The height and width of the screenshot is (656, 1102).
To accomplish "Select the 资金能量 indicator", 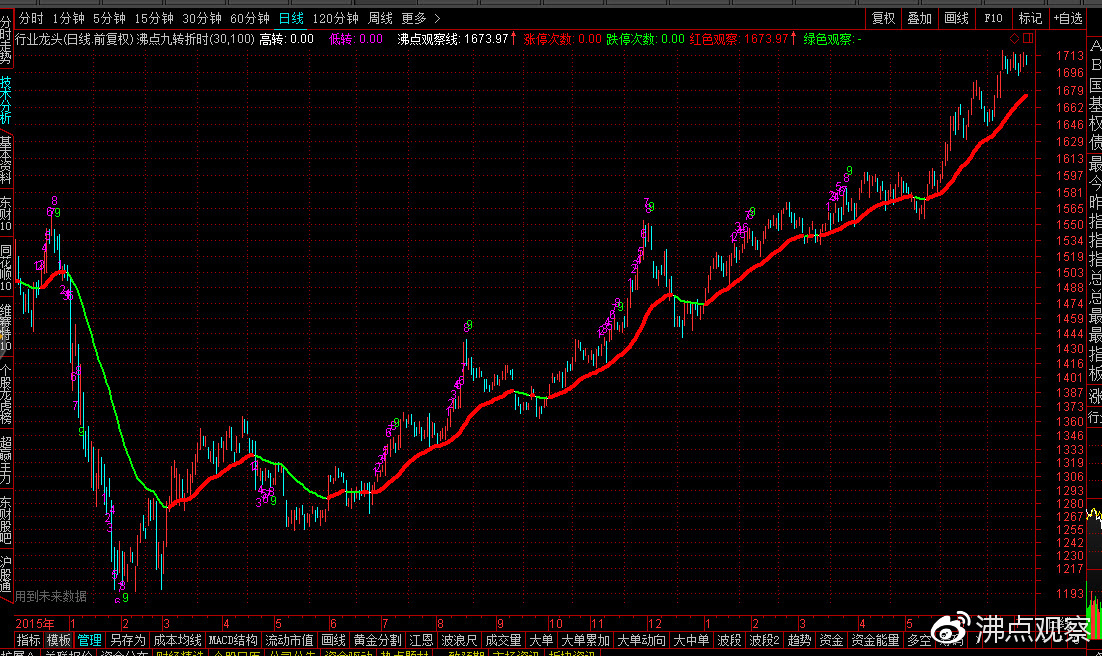I will [875, 641].
